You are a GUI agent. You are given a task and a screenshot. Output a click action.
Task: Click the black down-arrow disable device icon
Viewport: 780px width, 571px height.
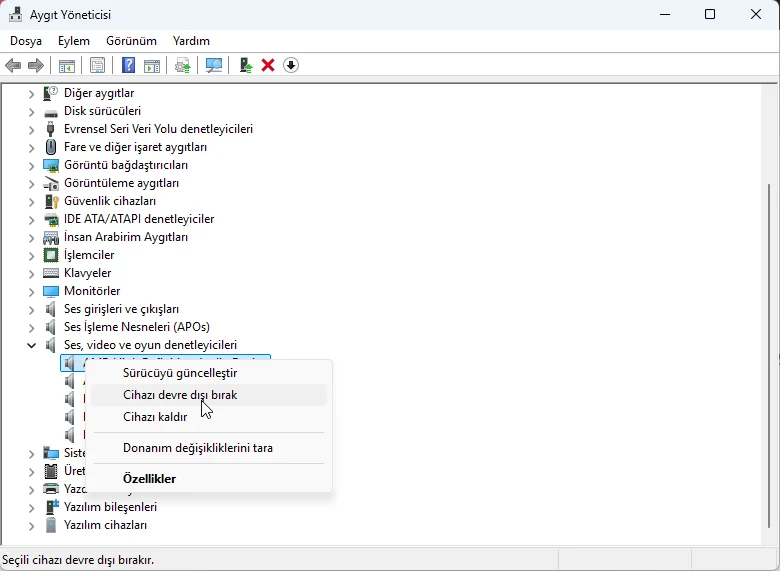[x=291, y=65]
